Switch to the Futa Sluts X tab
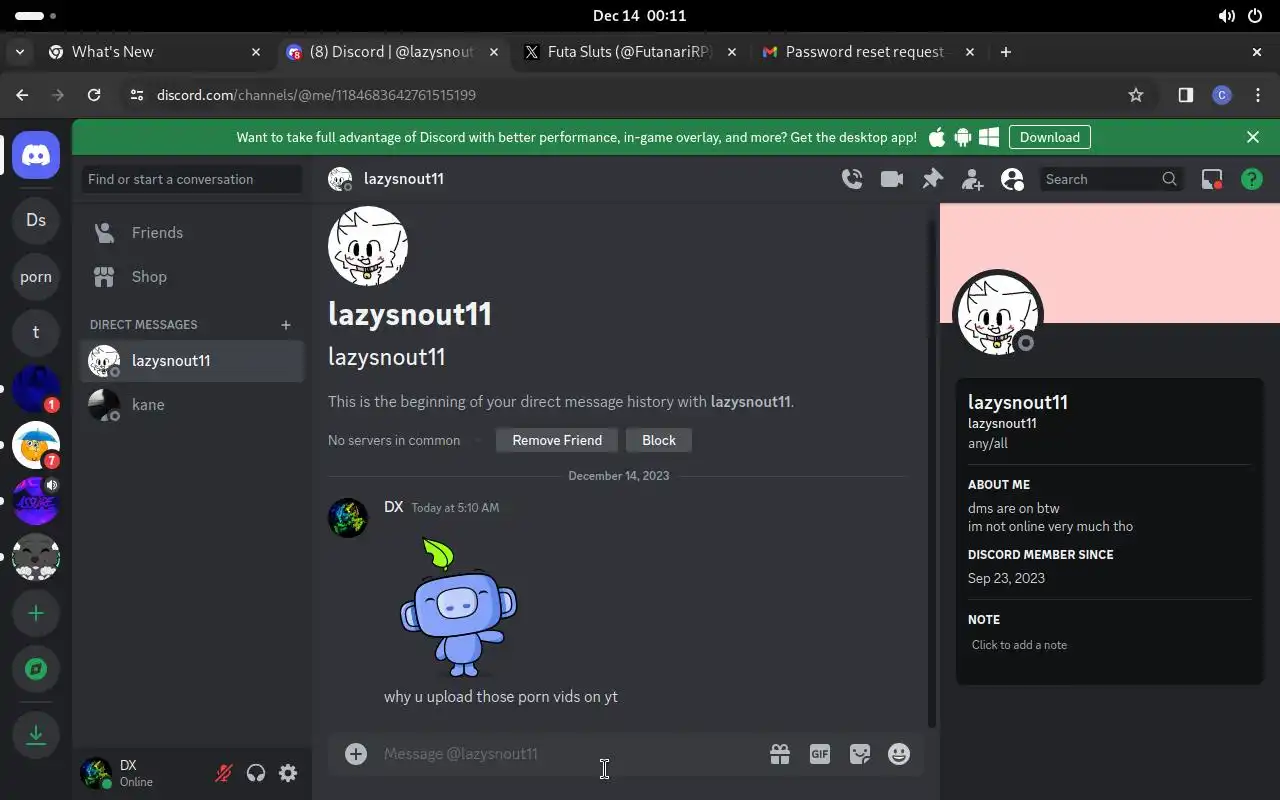The width and height of the screenshot is (1280, 800). [x=632, y=52]
